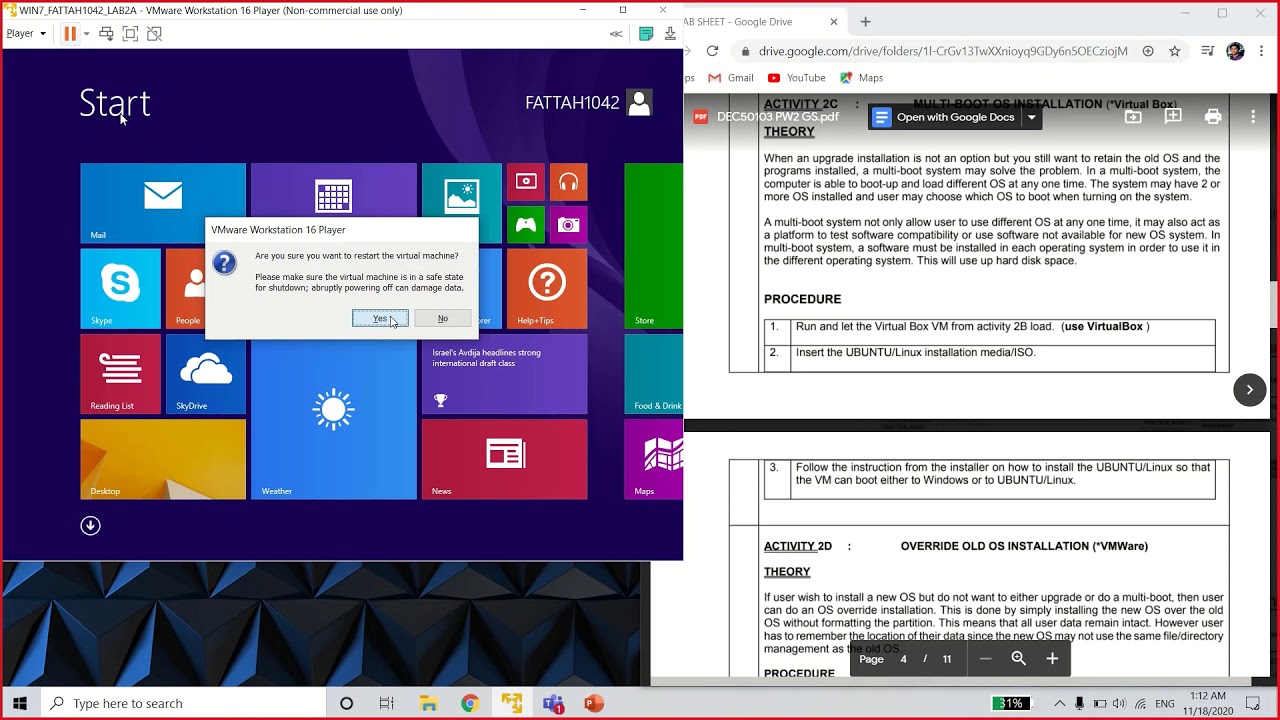
Task: Click the download/install tools icon in VMware toolbar
Action: (670, 33)
